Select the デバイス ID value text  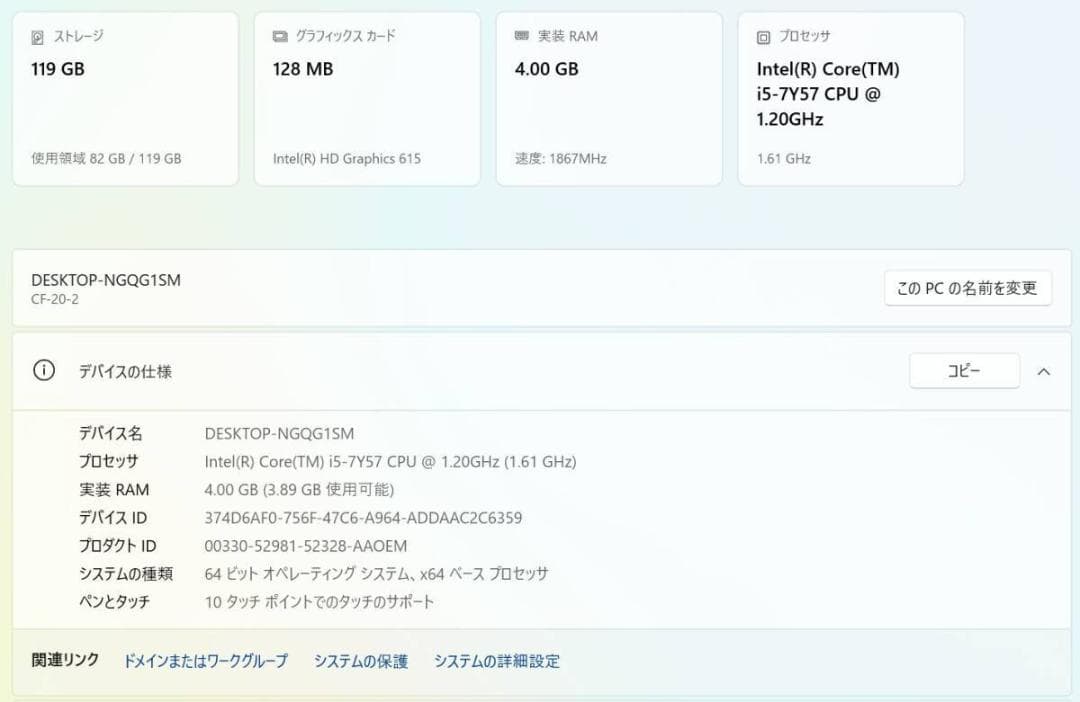[363, 518]
